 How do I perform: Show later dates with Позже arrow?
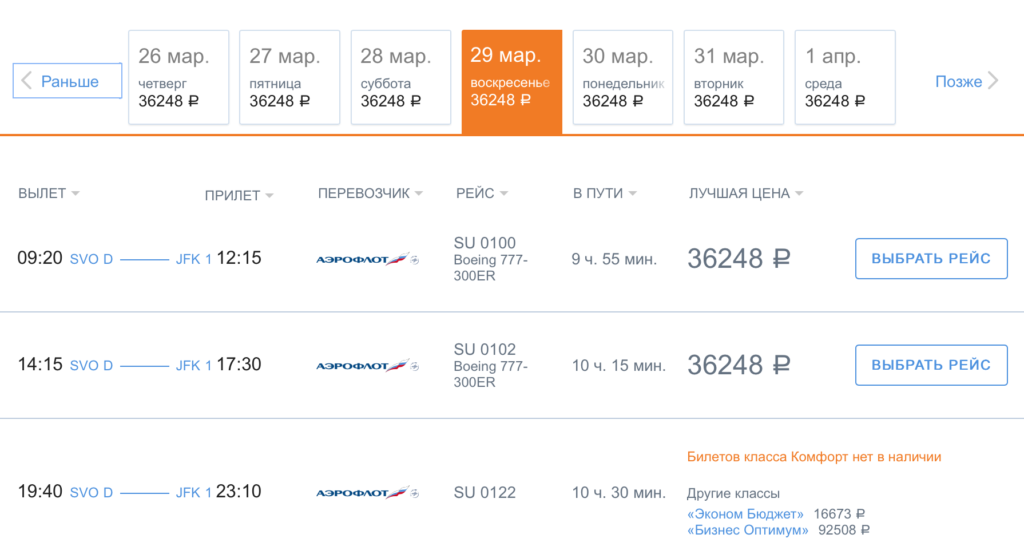(x=967, y=81)
